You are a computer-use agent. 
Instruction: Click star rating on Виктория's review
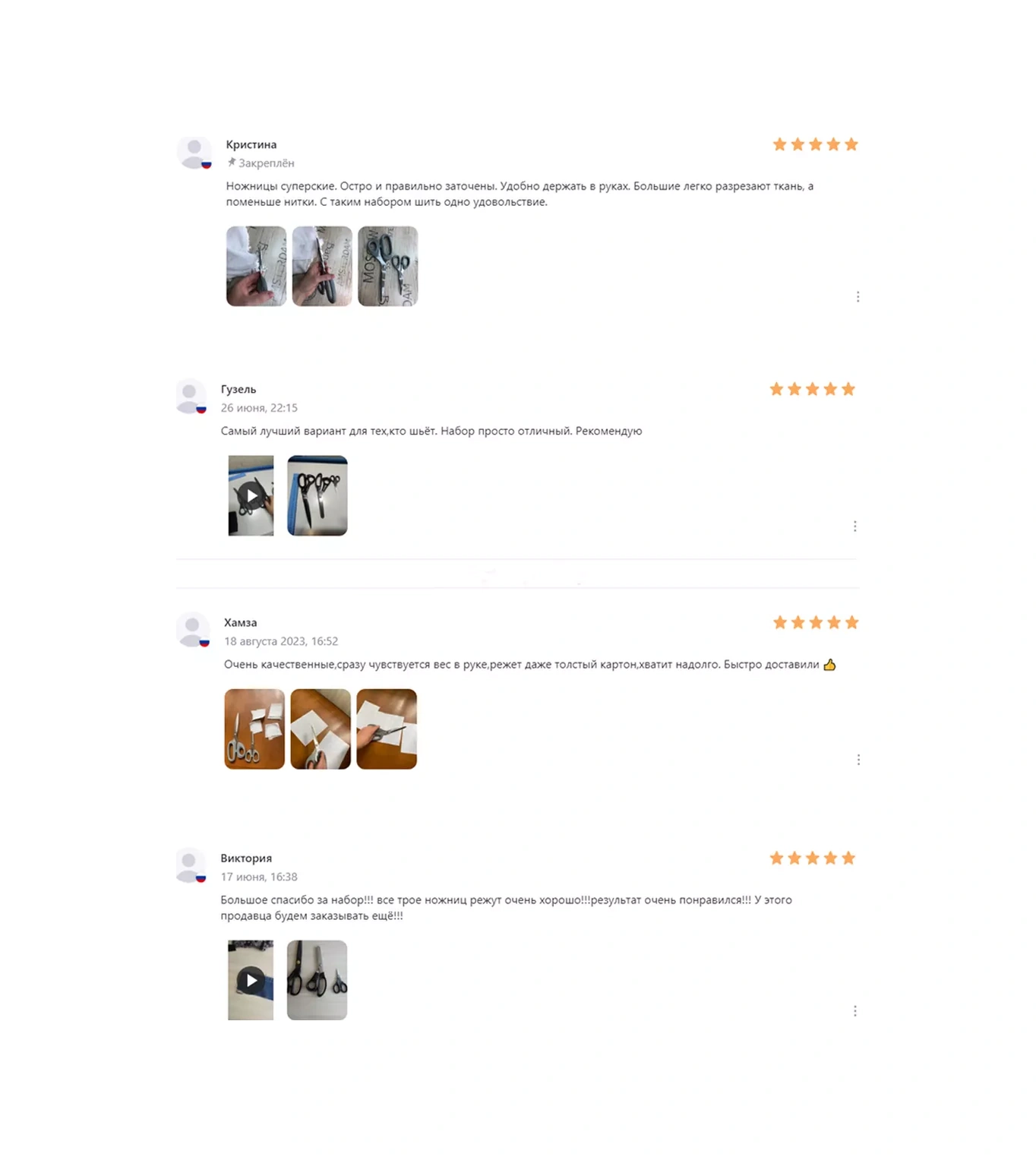(812, 858)
